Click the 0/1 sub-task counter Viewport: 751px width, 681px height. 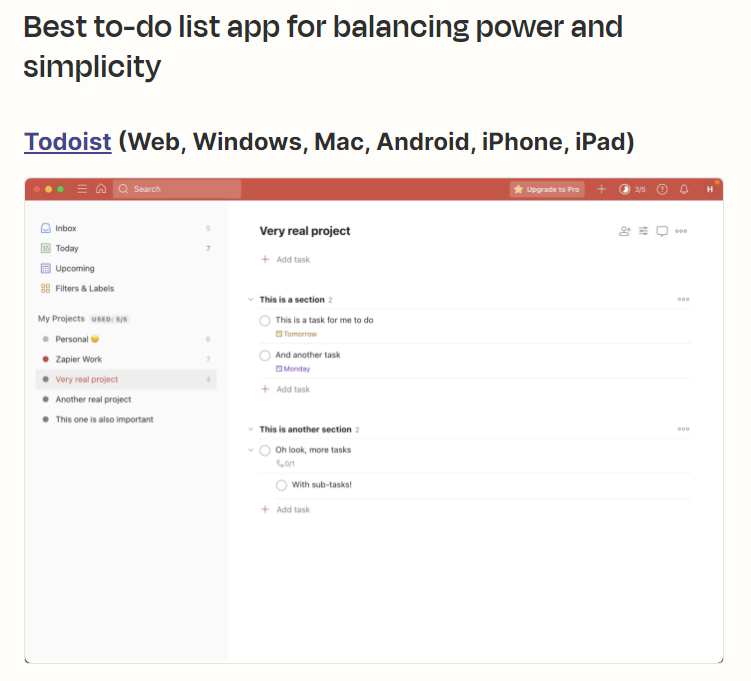[x=285, y=464]
